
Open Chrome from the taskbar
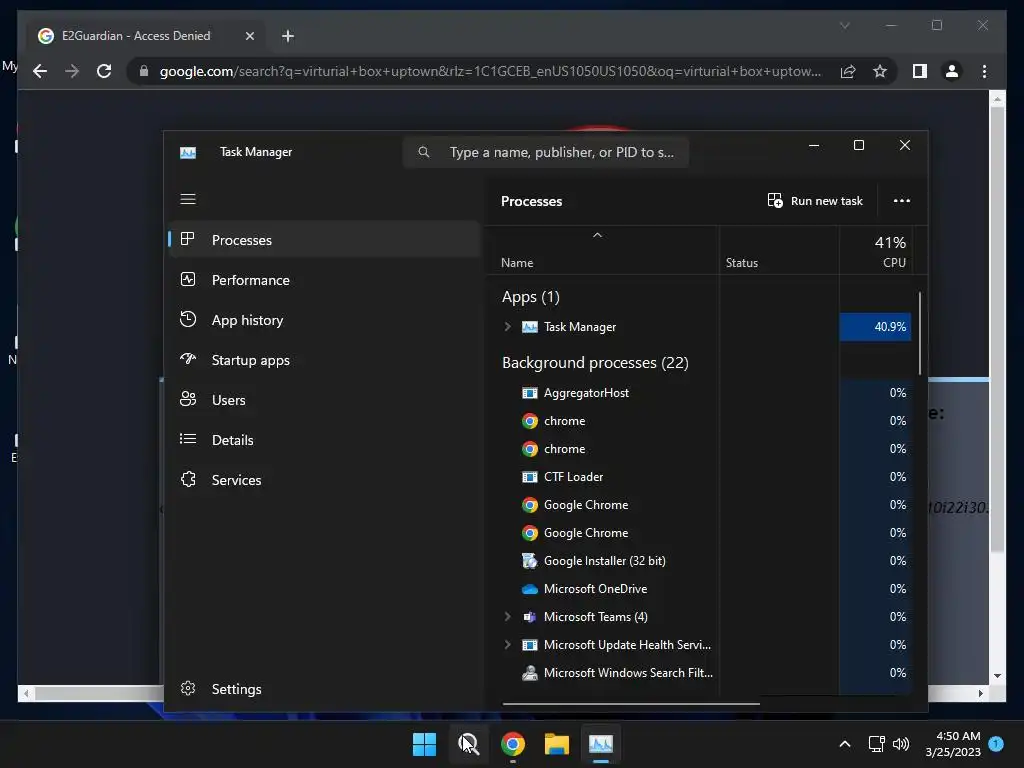(x=513, y=744)
